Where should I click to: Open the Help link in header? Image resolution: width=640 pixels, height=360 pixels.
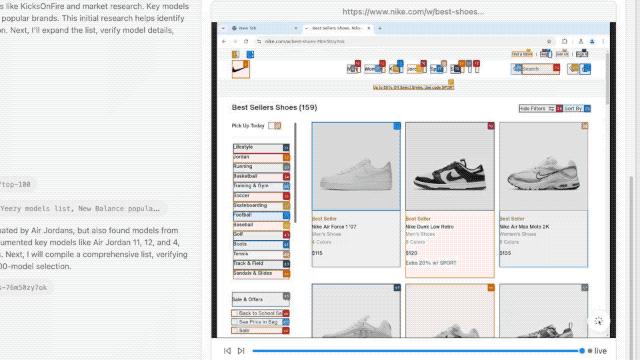point(546,53)
